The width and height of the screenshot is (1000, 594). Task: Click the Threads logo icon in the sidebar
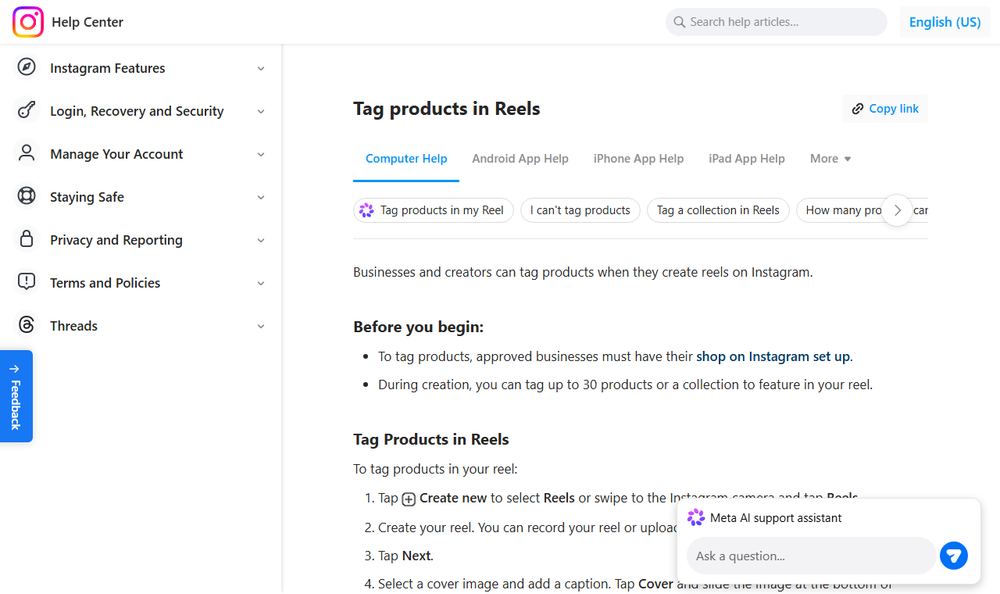pyautogui.click(x=27, y=325)
